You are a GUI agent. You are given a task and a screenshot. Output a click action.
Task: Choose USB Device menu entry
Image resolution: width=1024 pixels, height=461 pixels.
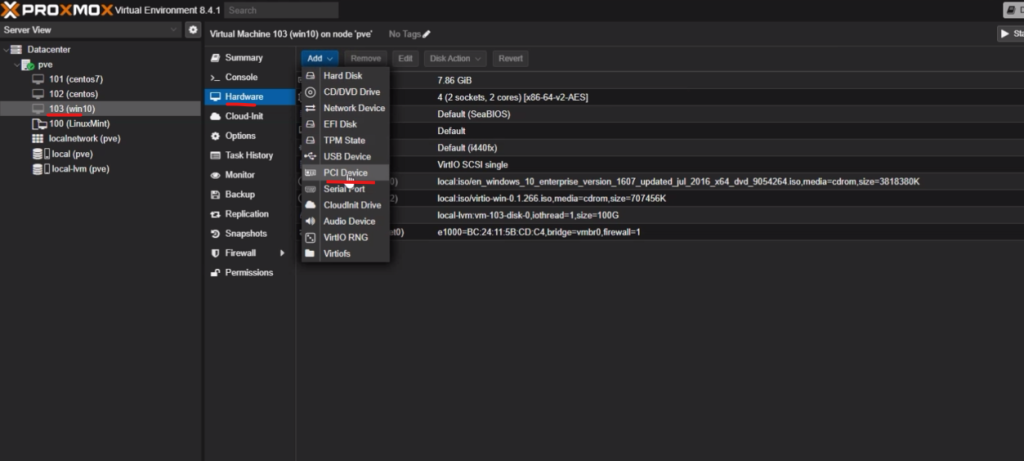click(345, 157)
